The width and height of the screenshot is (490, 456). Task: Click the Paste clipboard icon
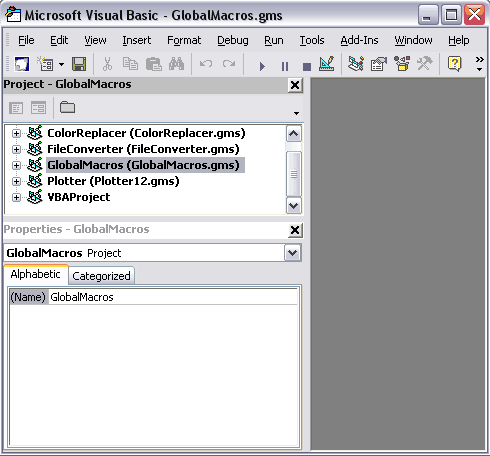(153, 64)
